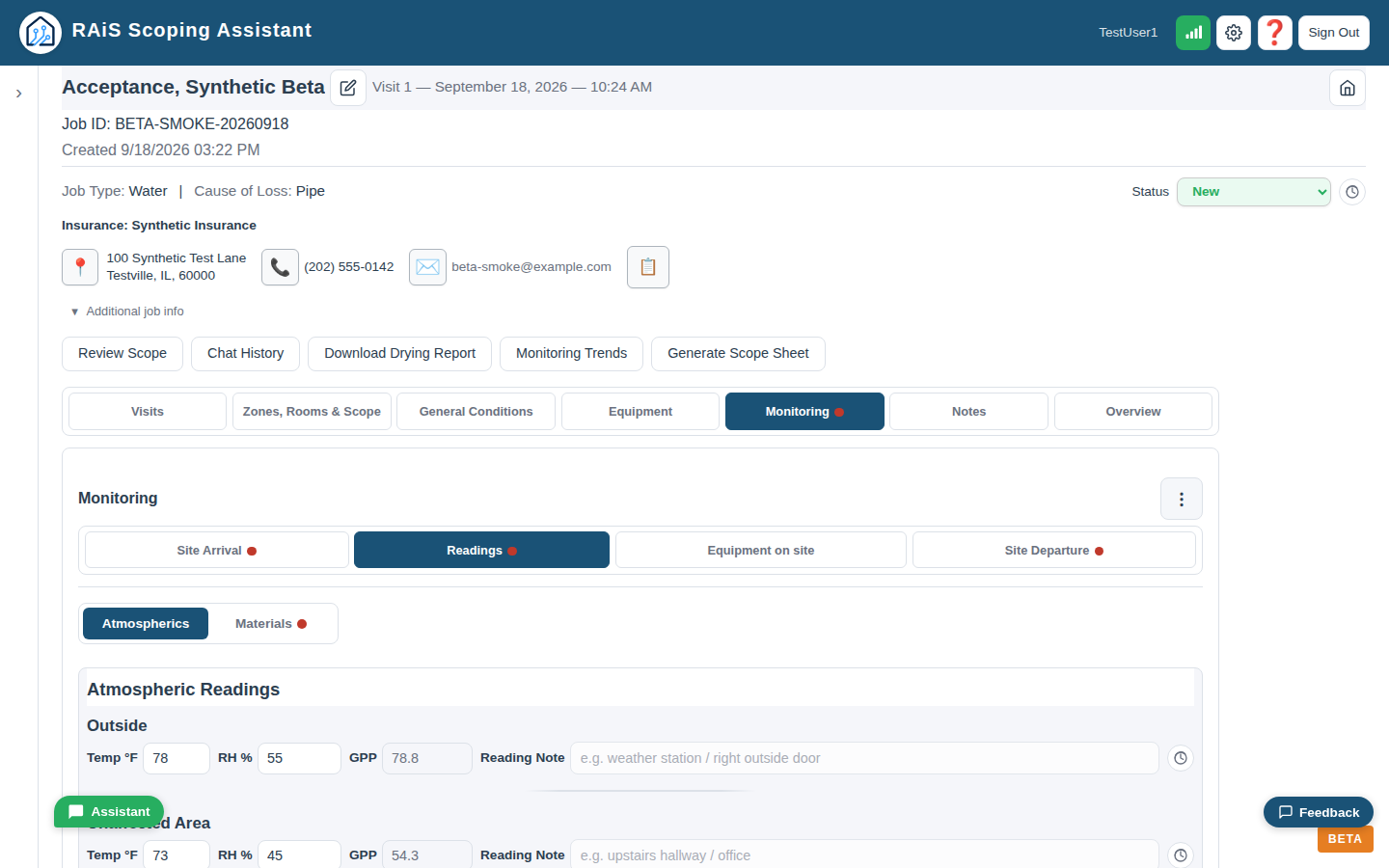Image resolution: width=1389 pixels, height=868 pixels.
Task: Switch to Materials readings view
Action: click(x=271, y=624)
